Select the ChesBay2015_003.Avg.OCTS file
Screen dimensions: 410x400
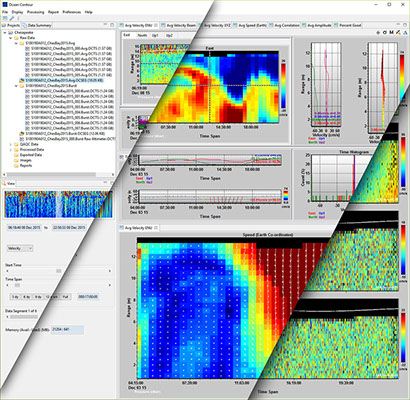(x=69, y=64)
